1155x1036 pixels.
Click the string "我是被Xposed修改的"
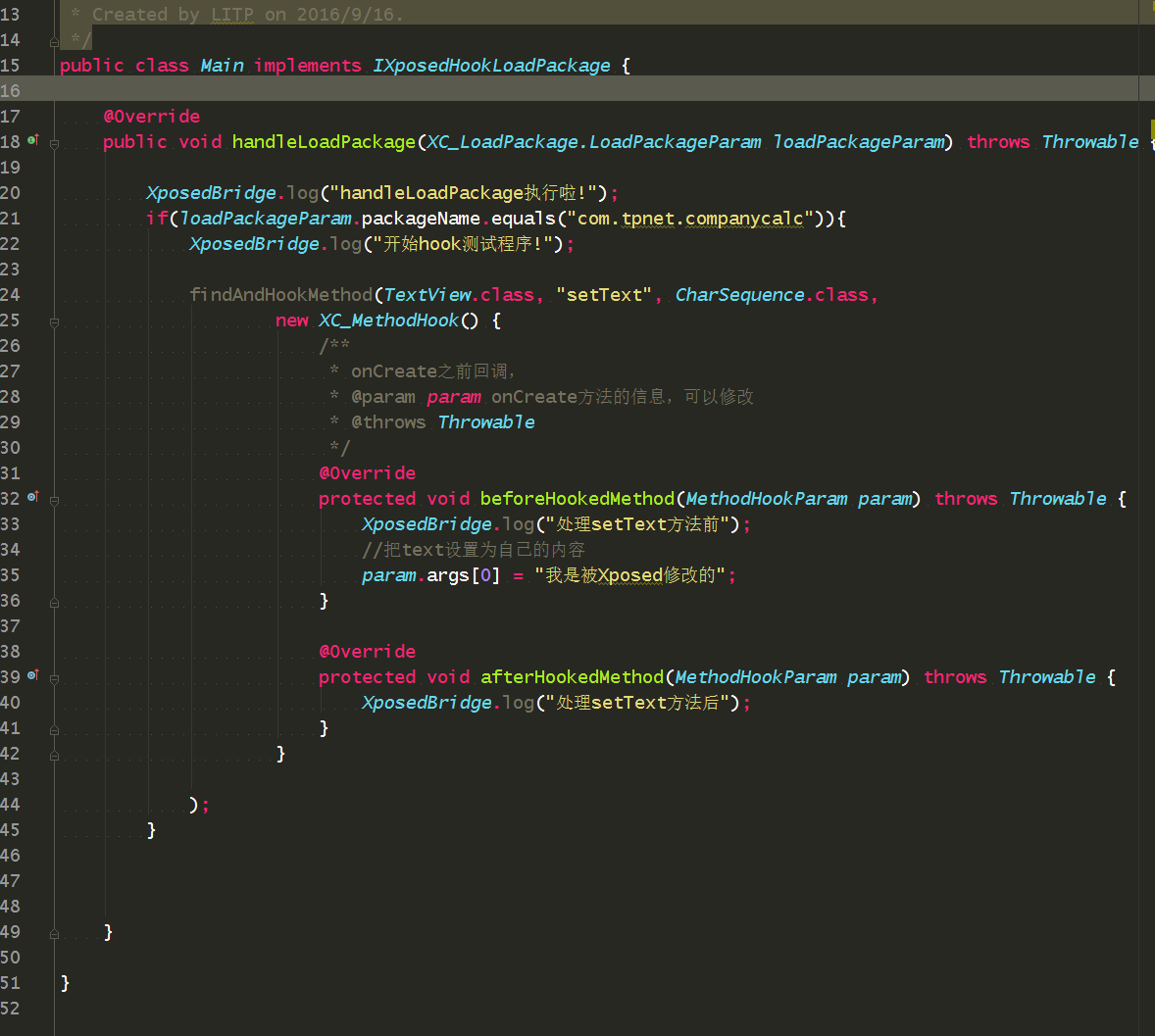tap(629, 575)
